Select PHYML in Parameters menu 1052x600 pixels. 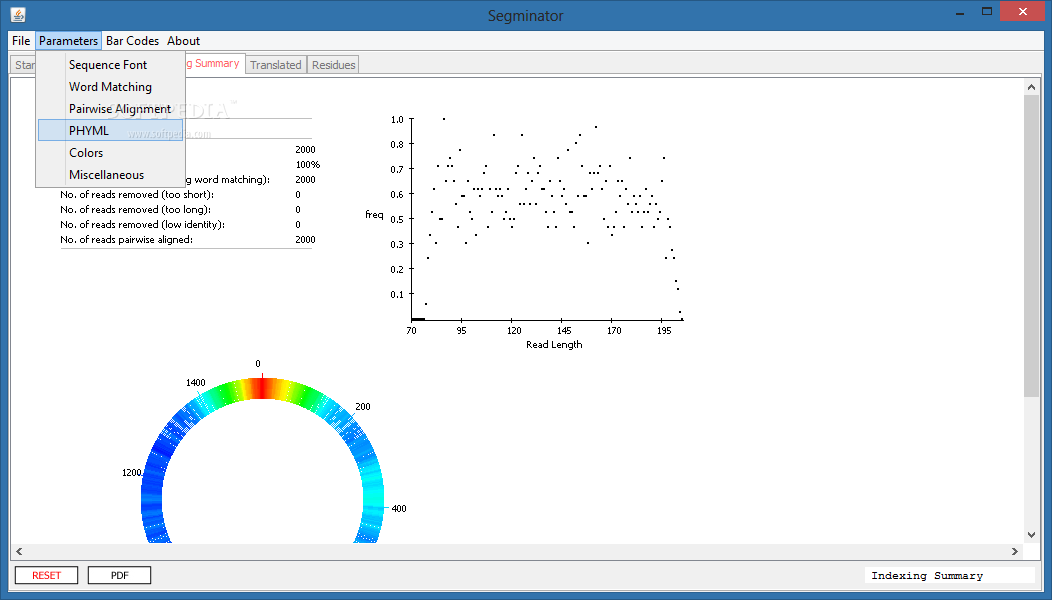pos(111,130)
